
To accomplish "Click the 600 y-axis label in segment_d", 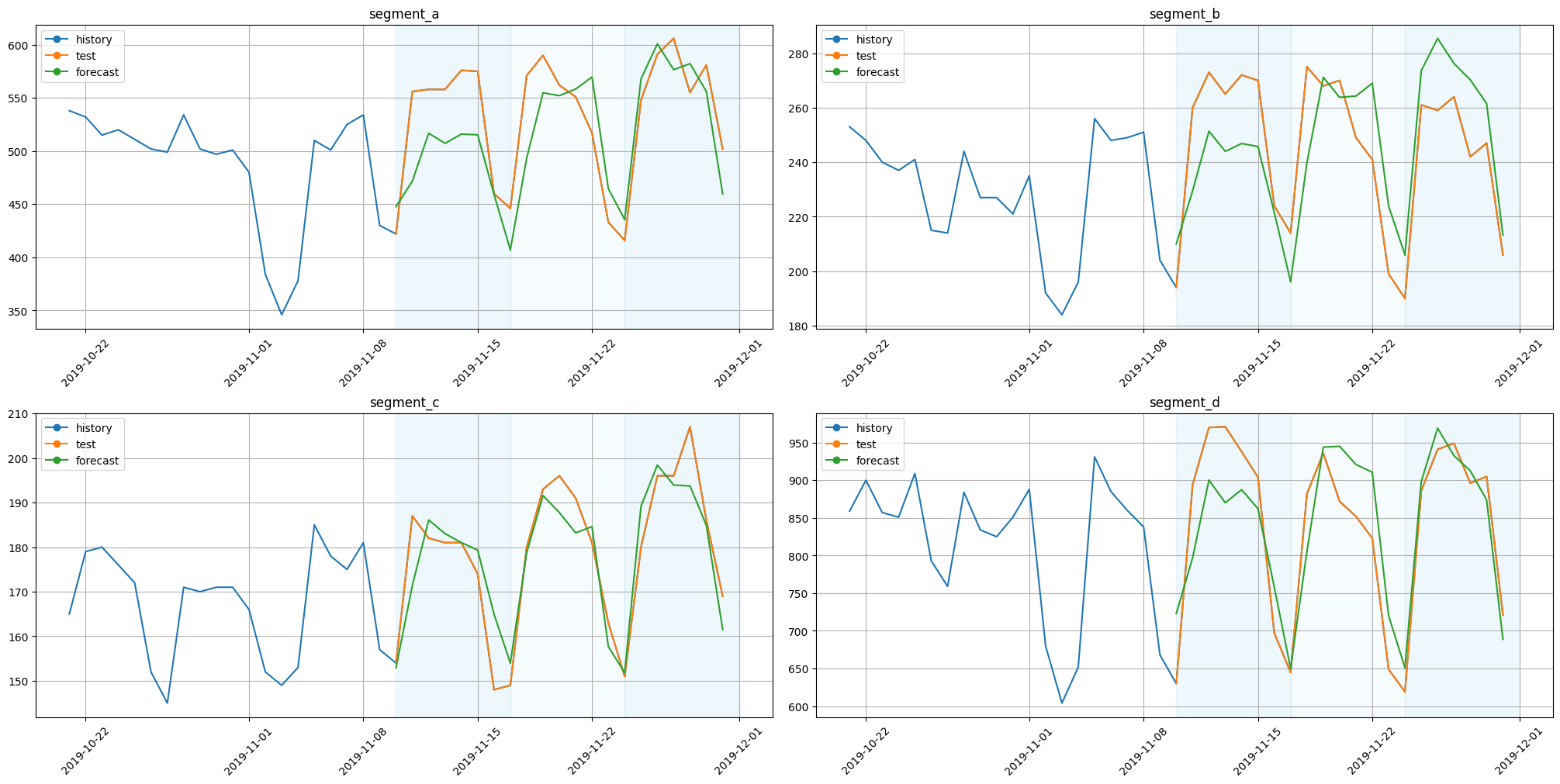I will (x=800, y=706).
